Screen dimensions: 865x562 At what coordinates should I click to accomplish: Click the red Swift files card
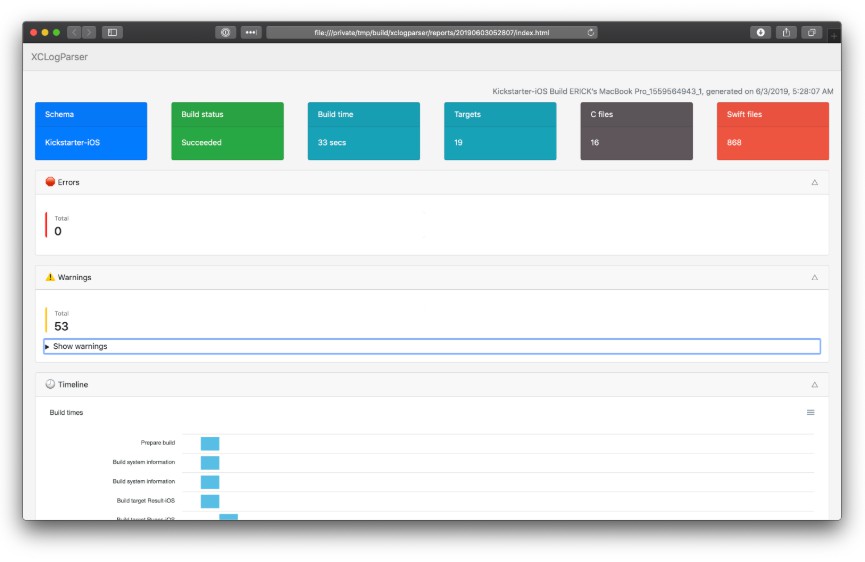772,131
